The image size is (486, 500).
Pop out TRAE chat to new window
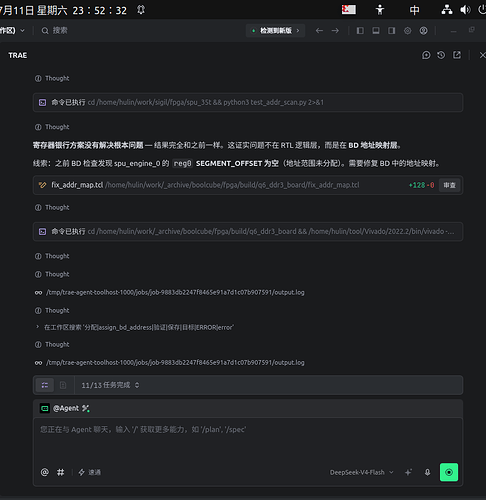coord(457,55)
